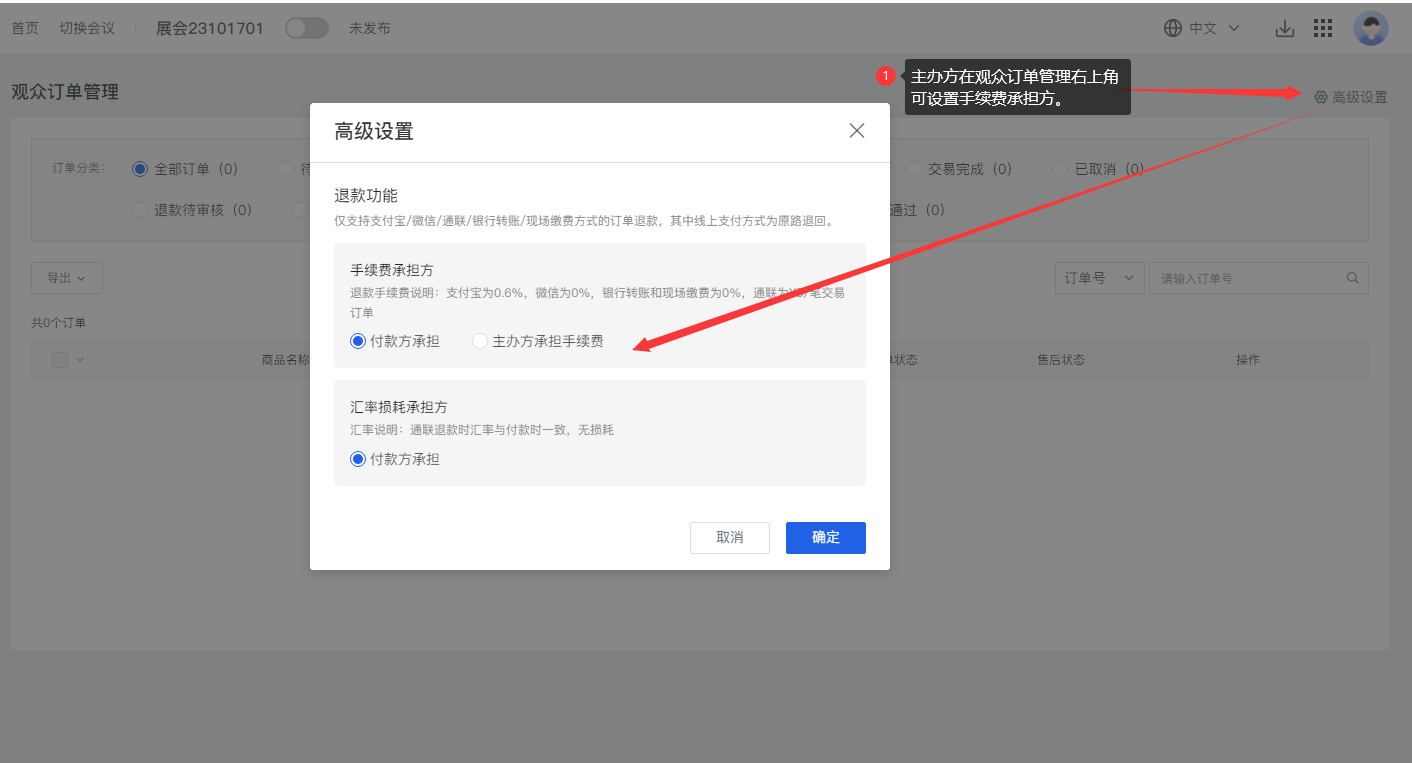This screenshot has height=763, width=1412.
Task: Click the 确定 button
Action: pyautogui.click(x=825, y=537)
